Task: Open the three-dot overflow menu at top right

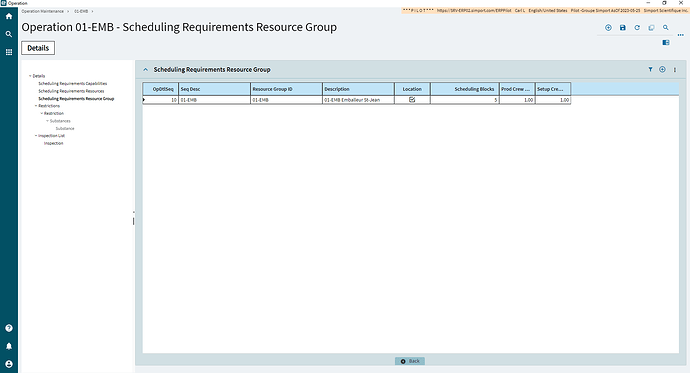Action: pos(681,35)
